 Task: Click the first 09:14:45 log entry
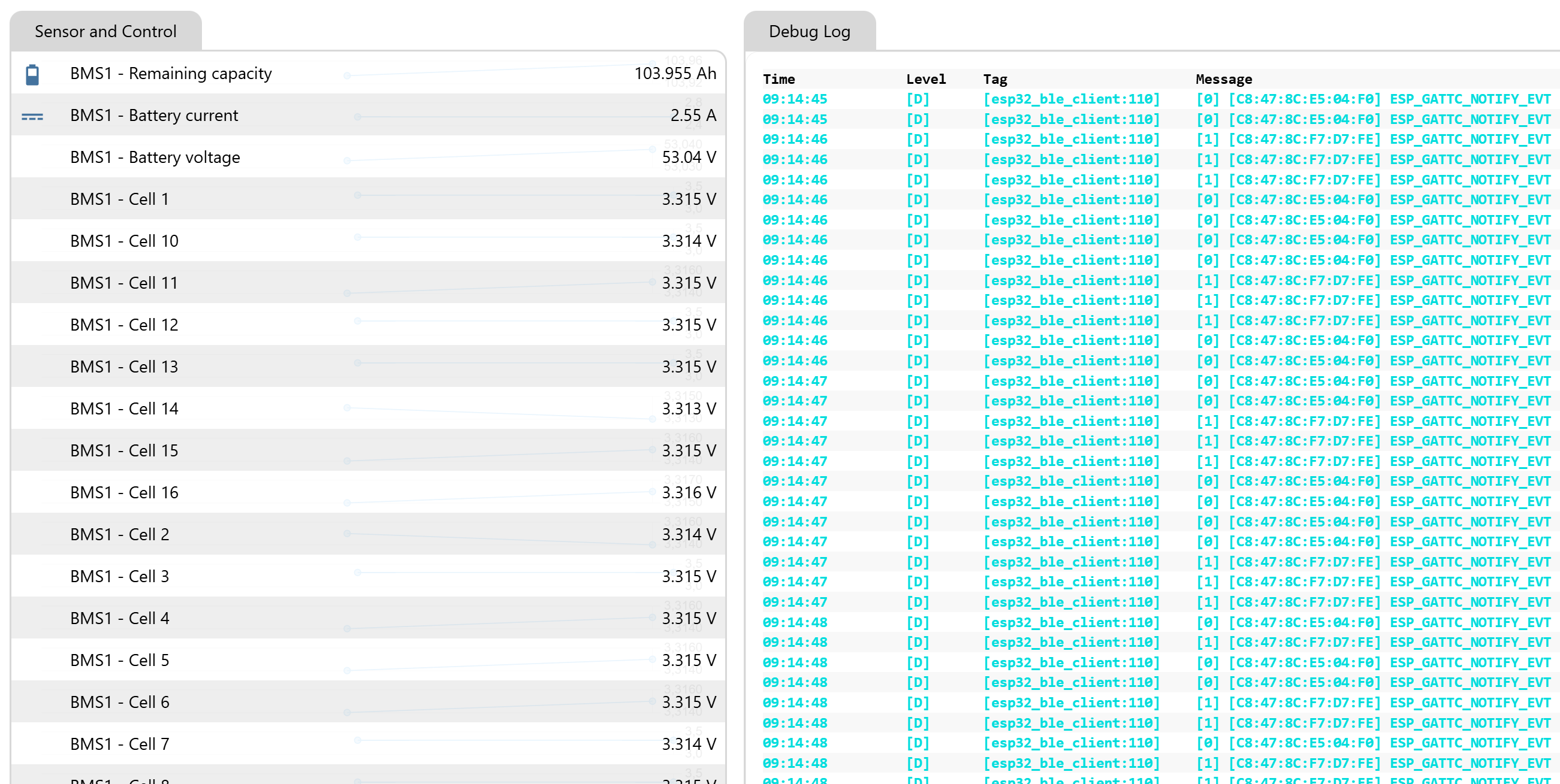point(795,99)
